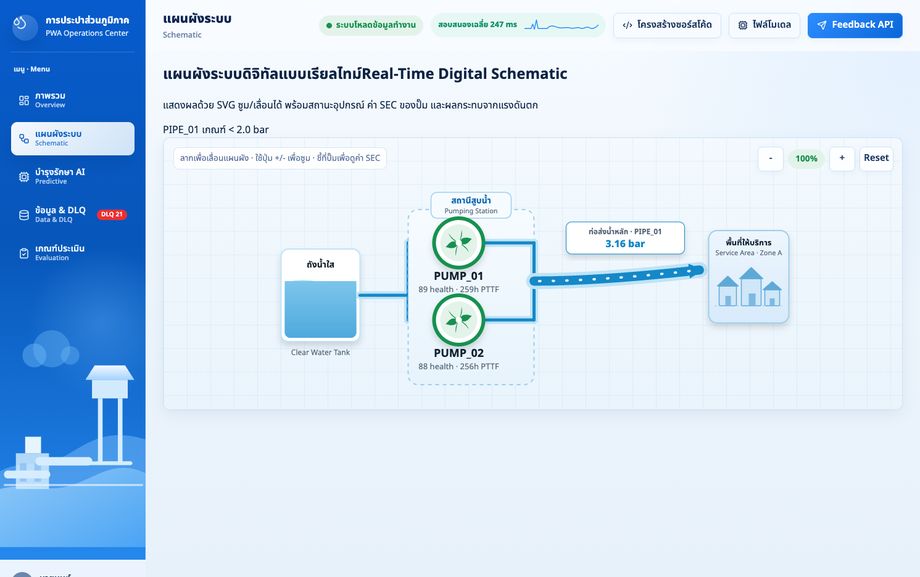
Task: Click the Clear Water Tank graphic
Action: point(320,295)
